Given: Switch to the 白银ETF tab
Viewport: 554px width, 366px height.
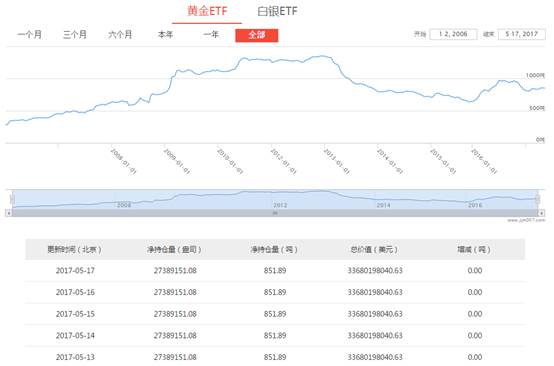Looking at the screenshot, I should click(277, 11).
